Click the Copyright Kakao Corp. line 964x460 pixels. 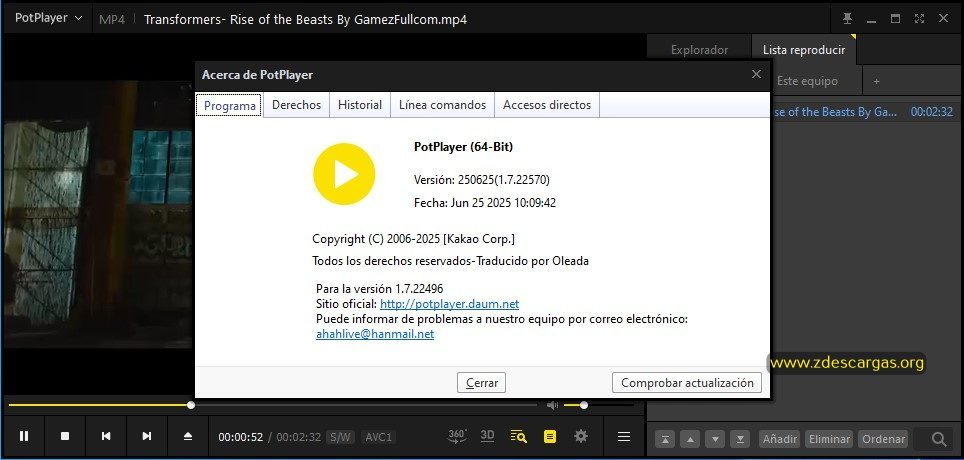tap(414, 239)
